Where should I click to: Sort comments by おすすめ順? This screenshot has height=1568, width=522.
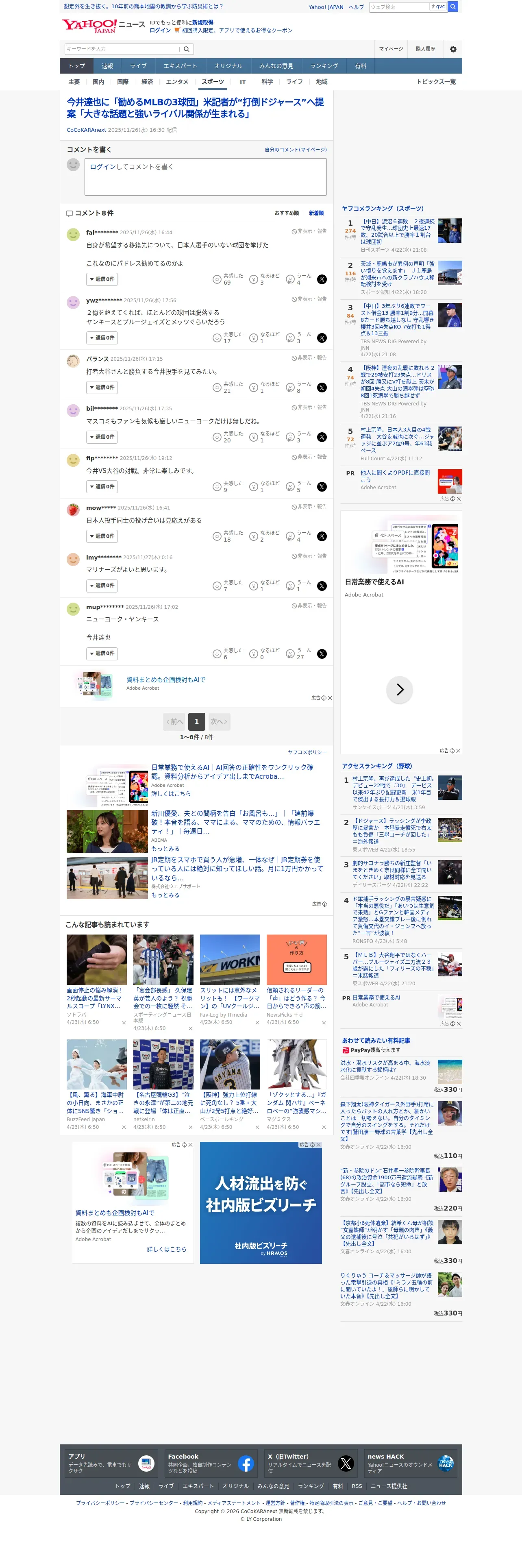(x=287, y=213)
